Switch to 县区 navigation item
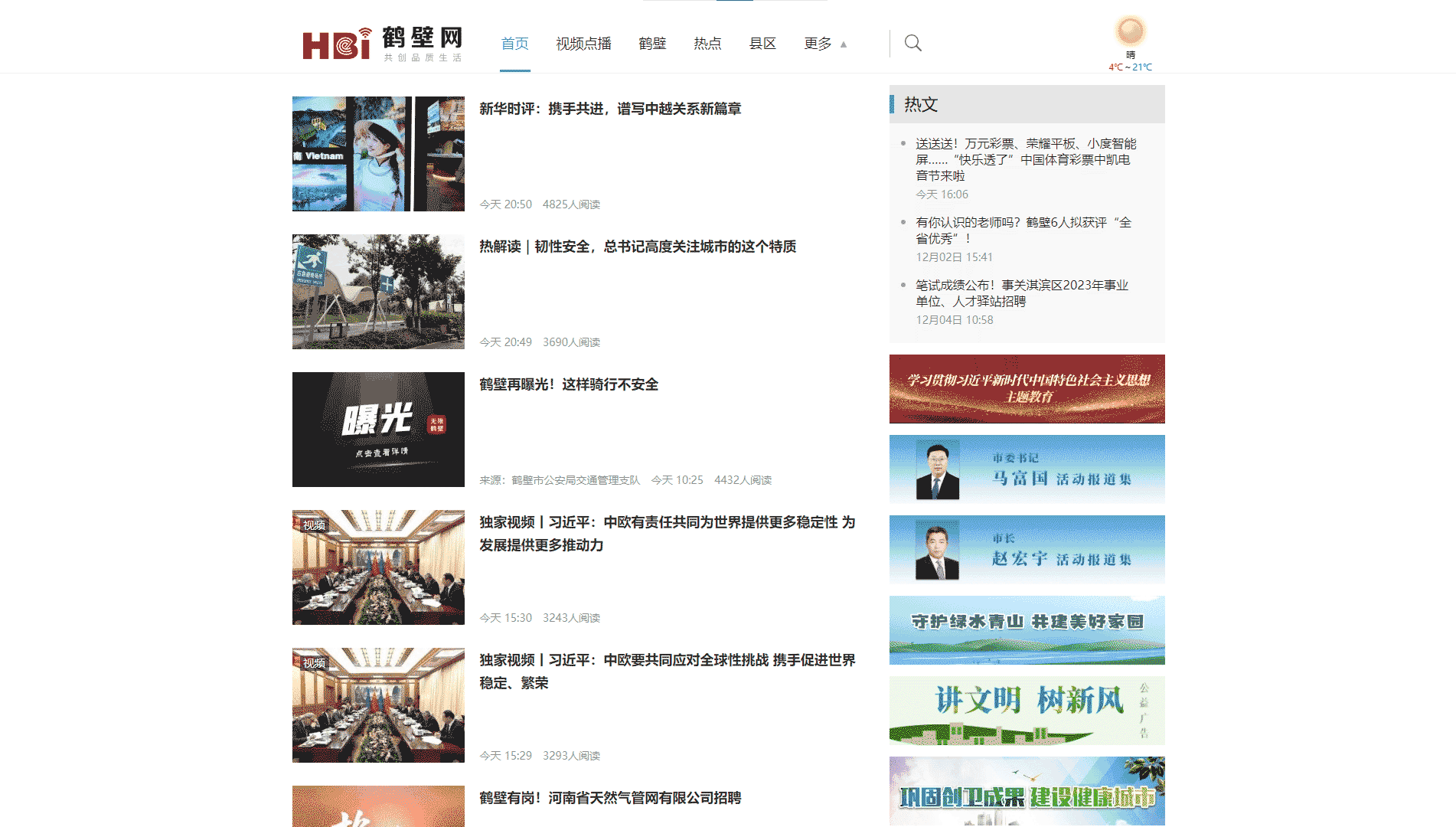 point(762,44)
